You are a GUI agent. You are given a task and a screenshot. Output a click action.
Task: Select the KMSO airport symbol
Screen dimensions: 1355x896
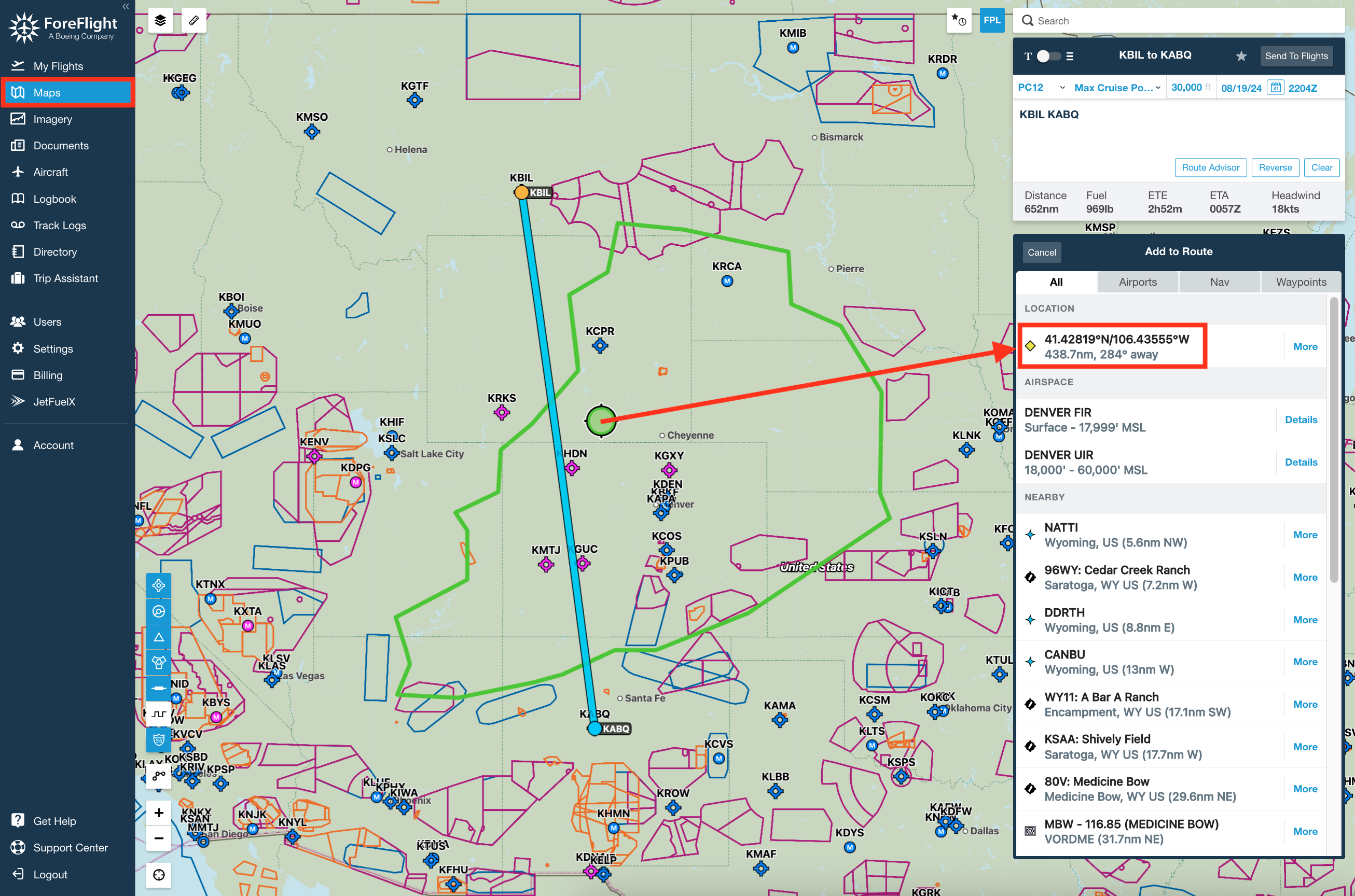click(312, 132)
